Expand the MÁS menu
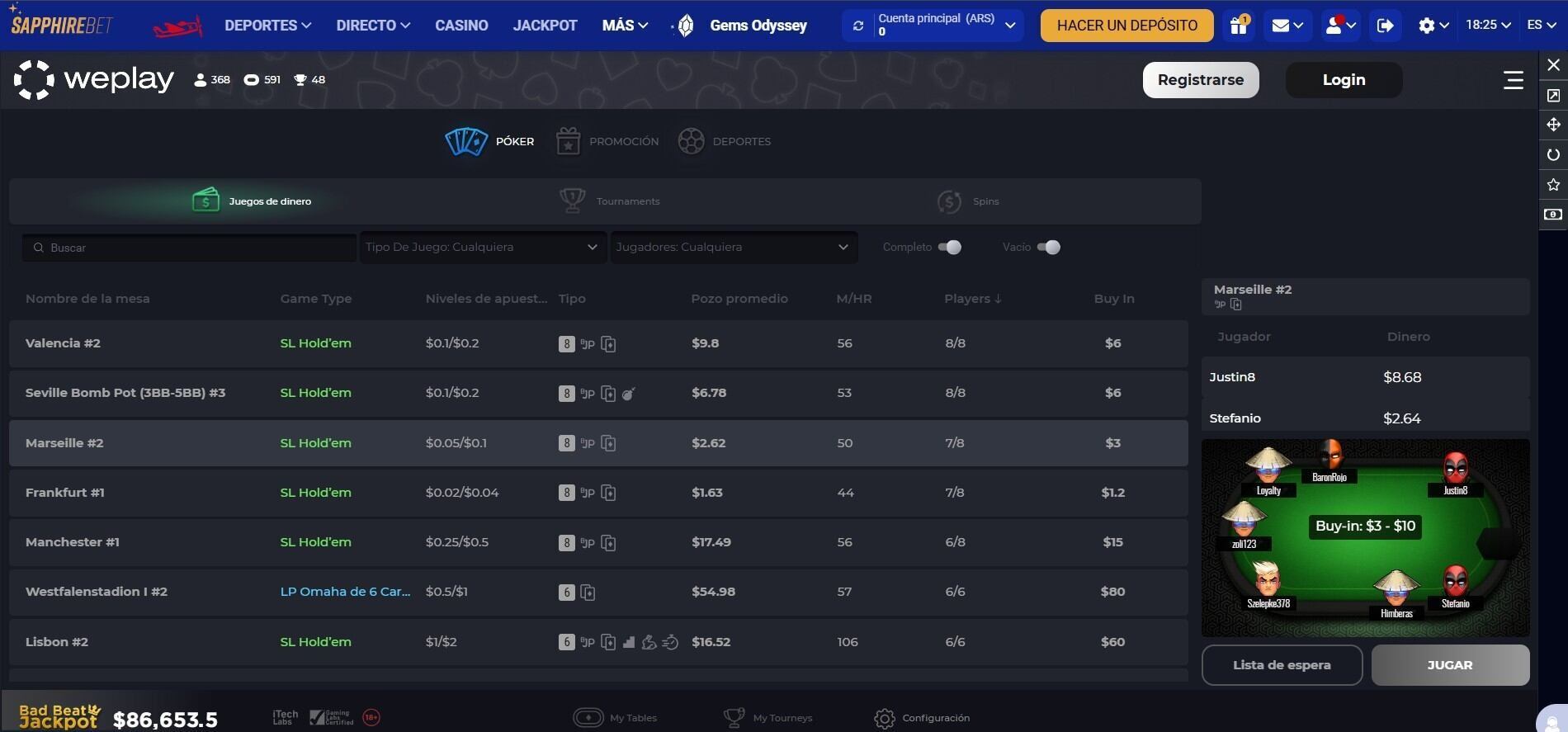The height and width of the screenshot is (732, 1568). (625, 26)
